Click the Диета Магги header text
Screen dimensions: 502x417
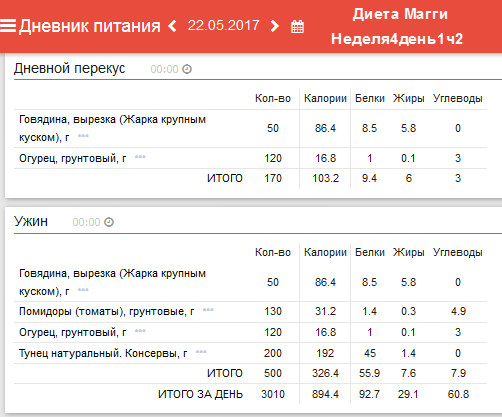(400, 14)
